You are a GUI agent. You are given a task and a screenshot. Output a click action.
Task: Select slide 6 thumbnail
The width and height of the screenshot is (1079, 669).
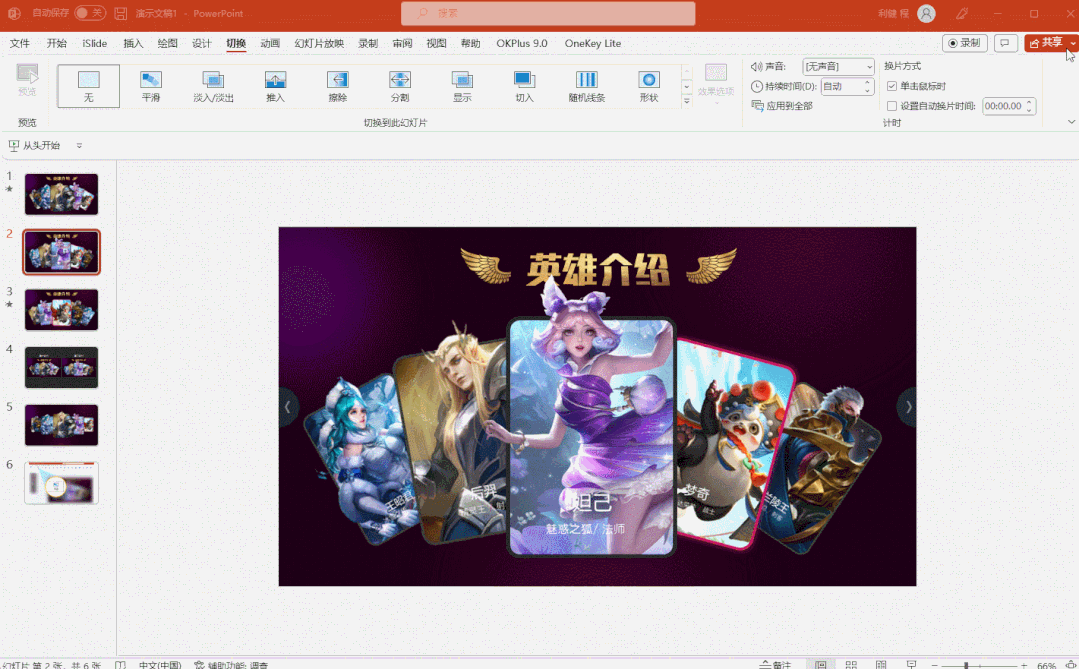(61, 483)
